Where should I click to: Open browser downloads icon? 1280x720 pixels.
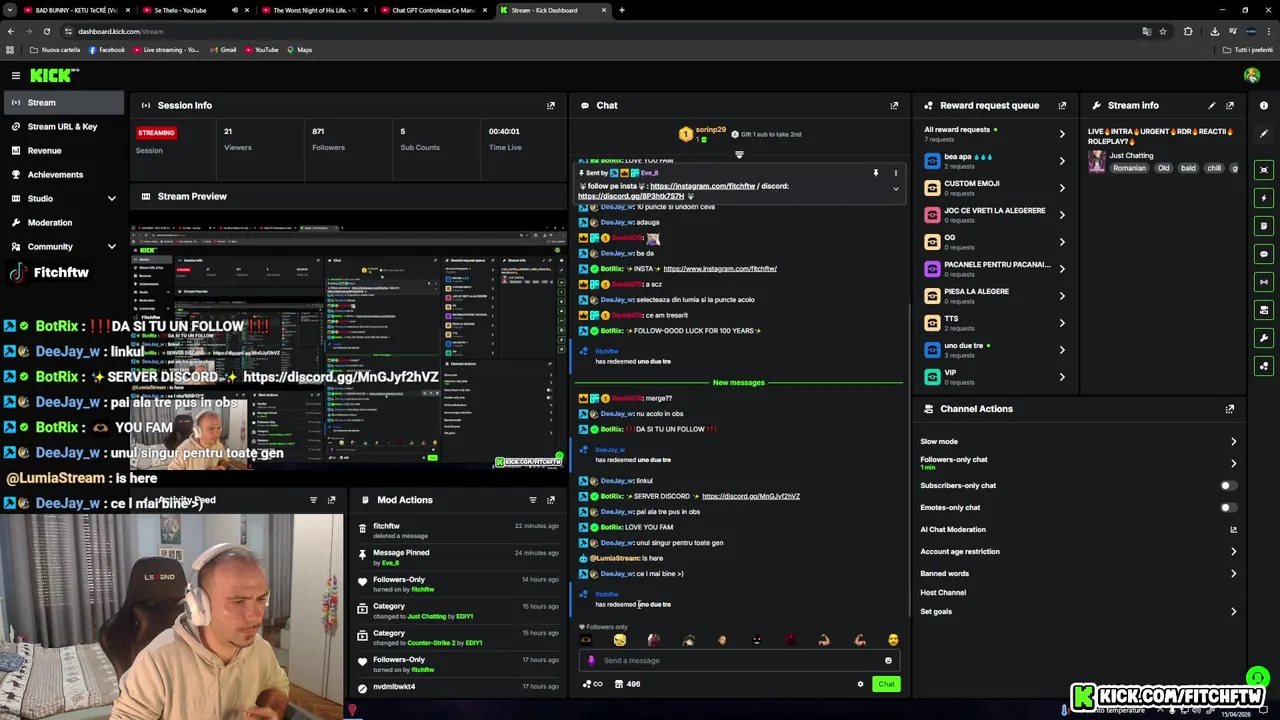click(1214, 31)
